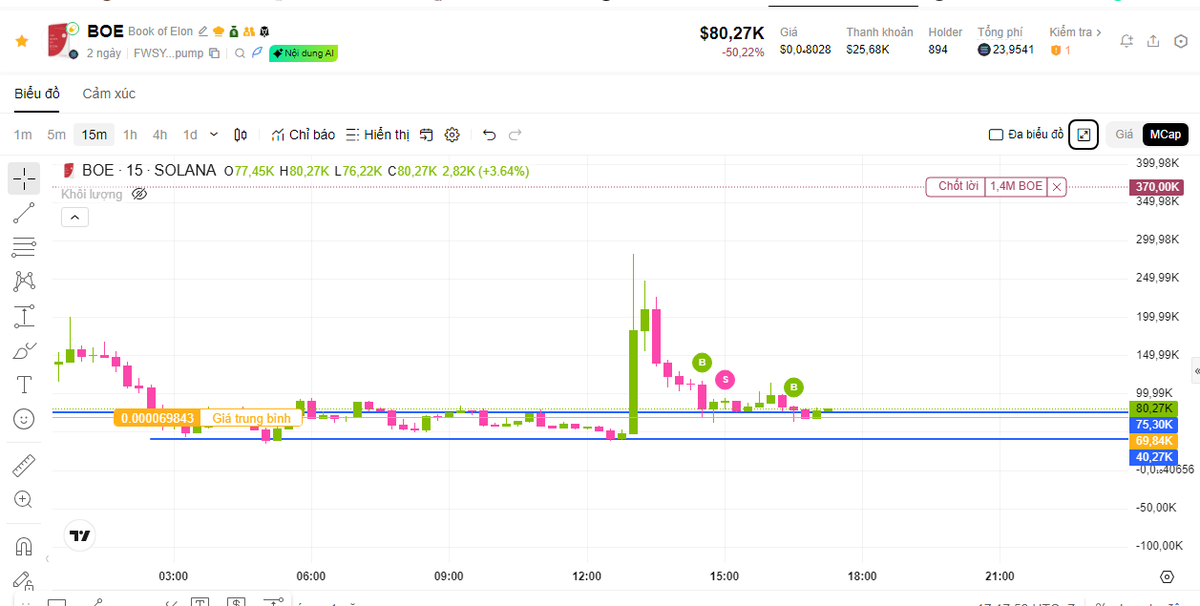Copy the FWSY...pump contract address
1200x606 pixels.
click(x=213, y=53)
